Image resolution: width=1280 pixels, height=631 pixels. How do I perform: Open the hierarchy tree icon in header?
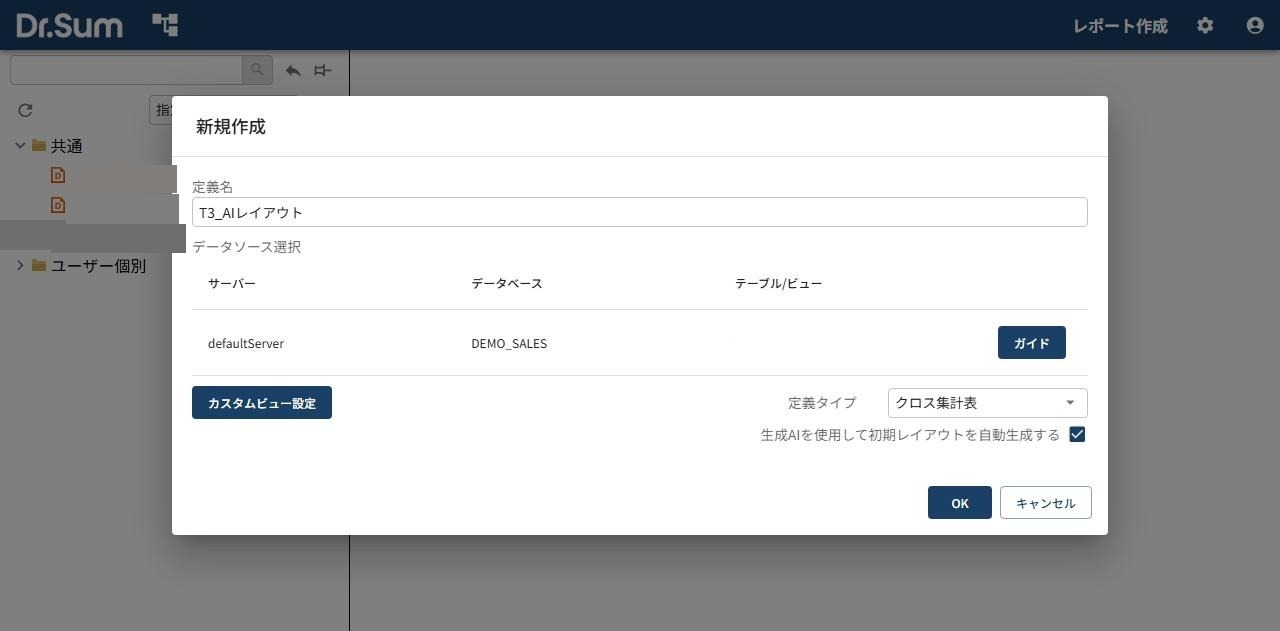pyautogui.click(x=165, y=24)
